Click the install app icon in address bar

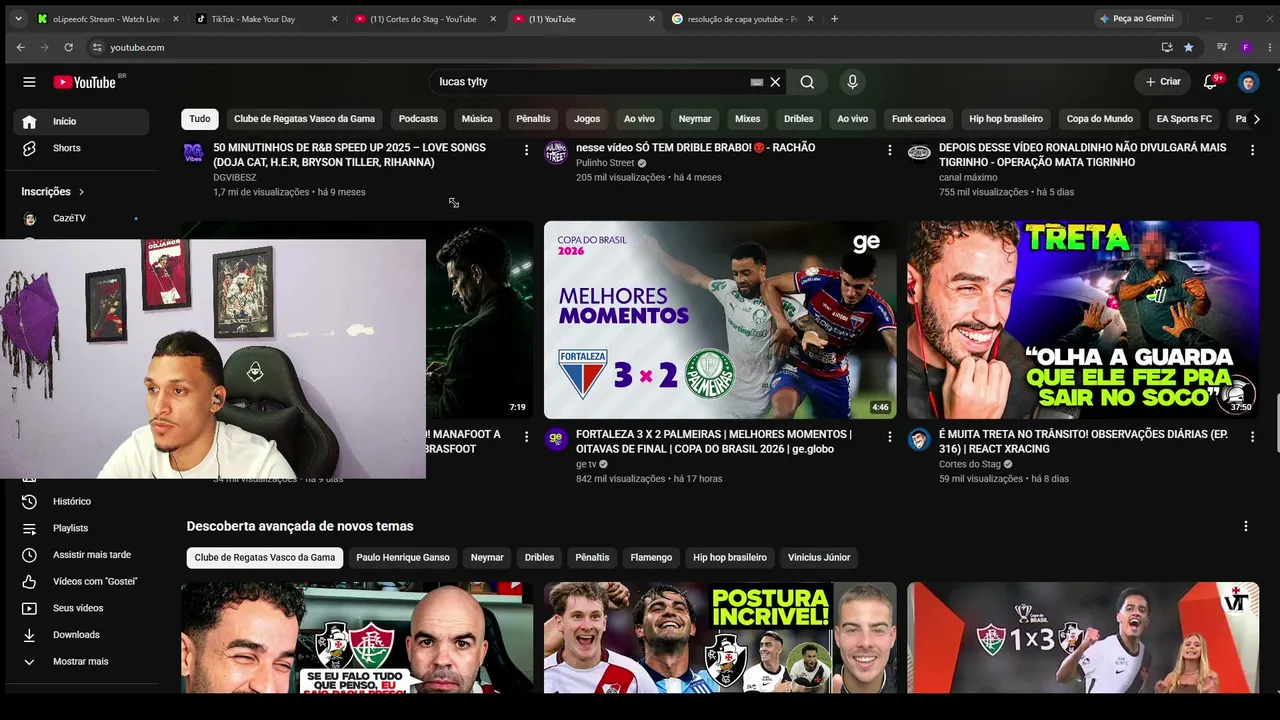click(1167, 47)
